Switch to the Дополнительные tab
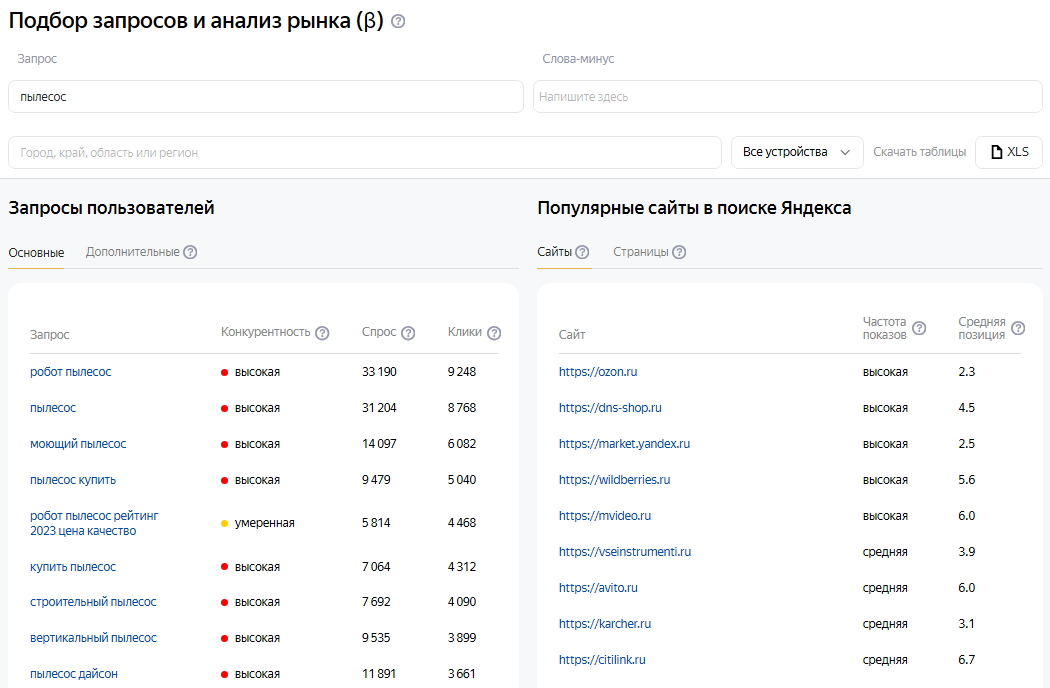This screenshot has height=688, width=1050. click(x=132, y=252)
